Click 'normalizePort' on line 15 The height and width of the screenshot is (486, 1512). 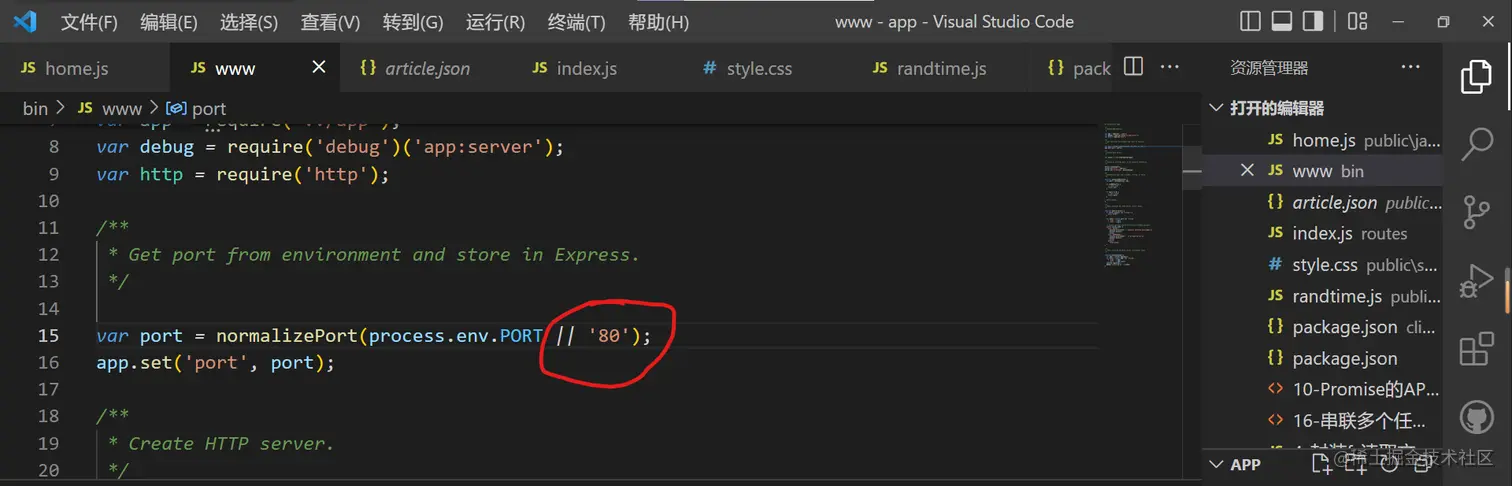tap(286, 335)
